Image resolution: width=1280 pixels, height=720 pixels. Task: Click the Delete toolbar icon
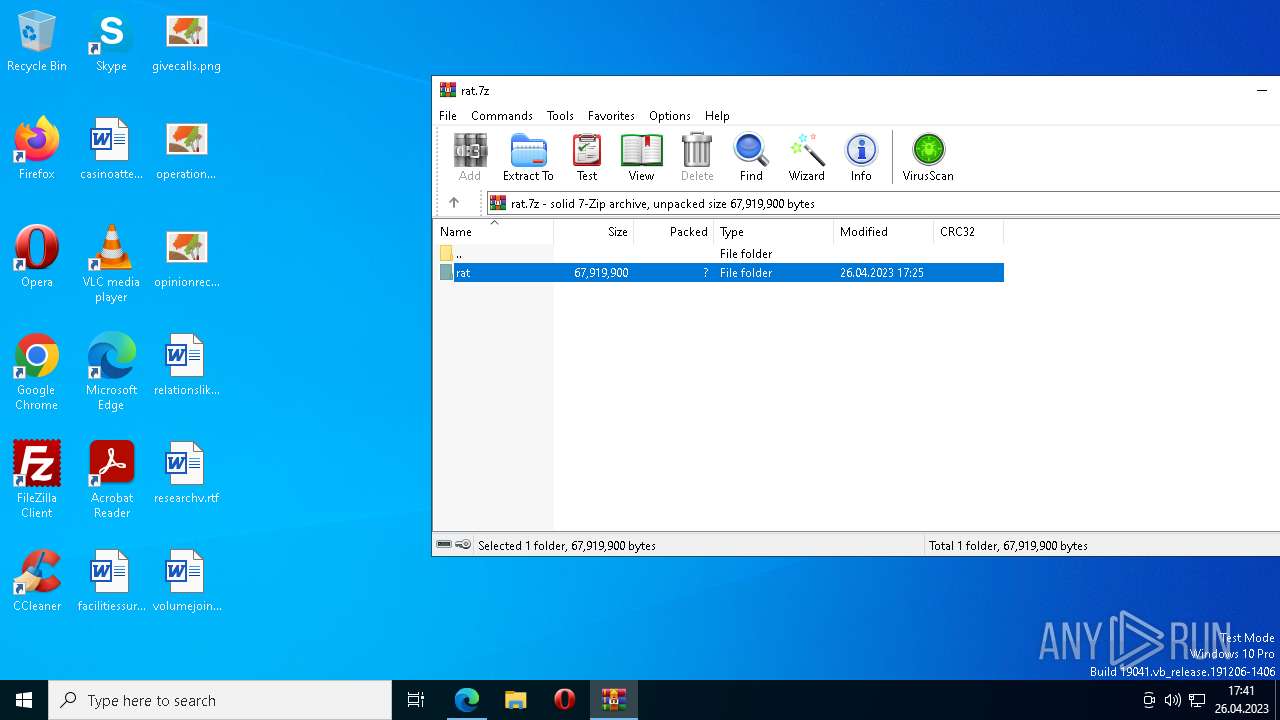(697, 158)
